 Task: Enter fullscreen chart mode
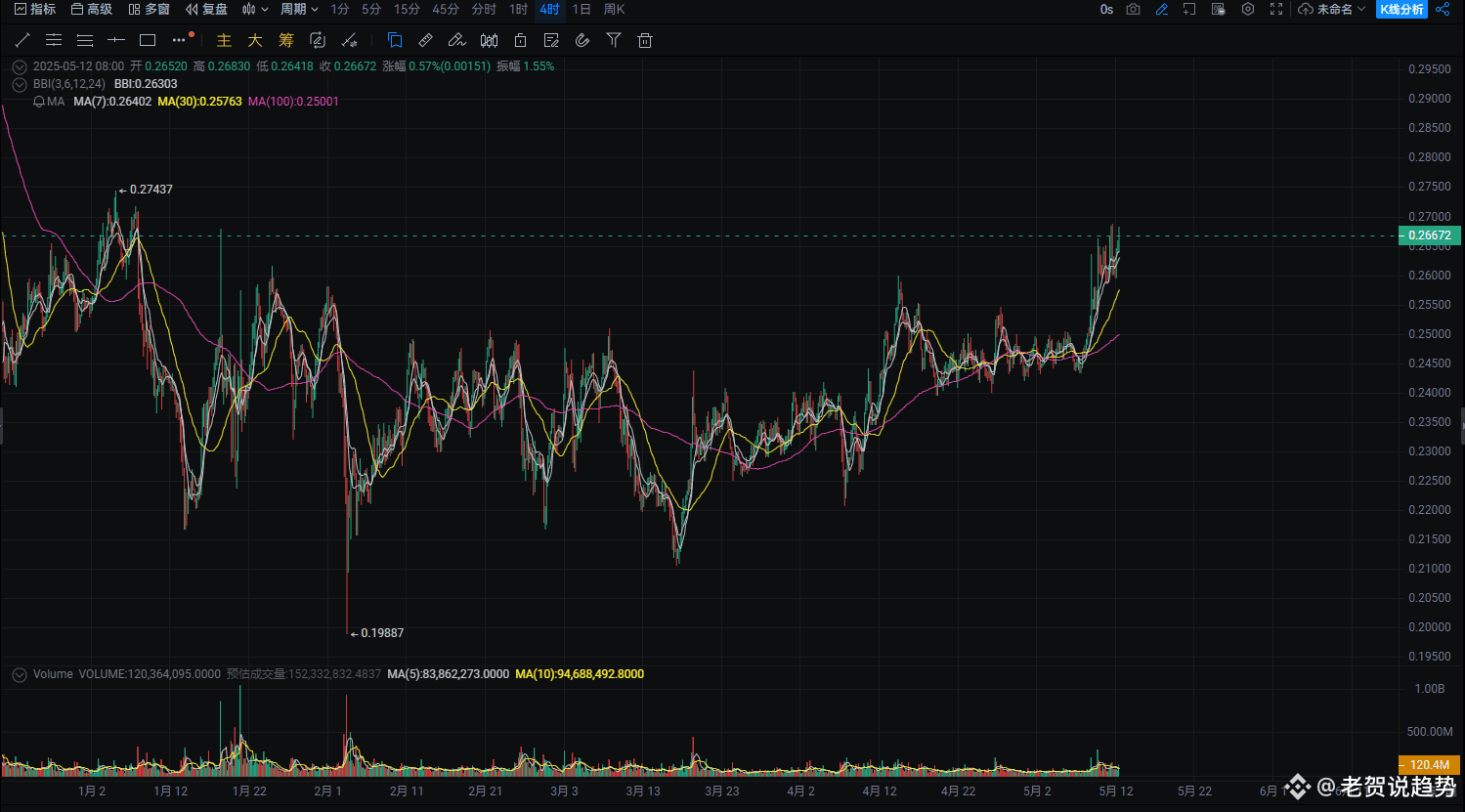tap(1276, 9)
